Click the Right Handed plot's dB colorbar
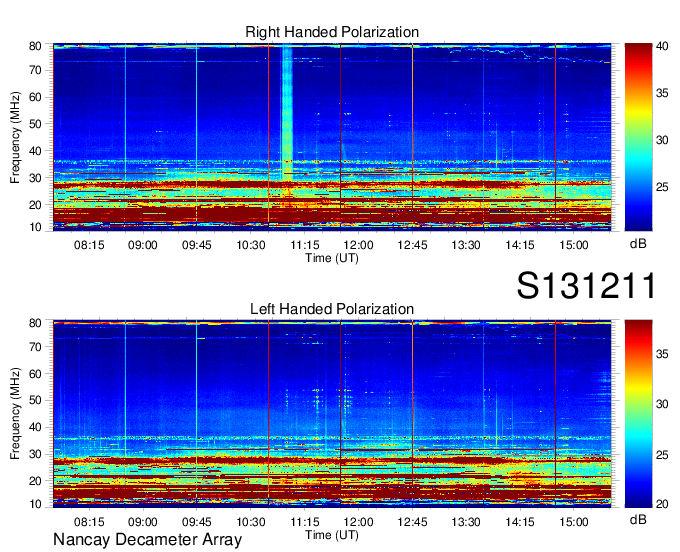 (x=638, y=137)
